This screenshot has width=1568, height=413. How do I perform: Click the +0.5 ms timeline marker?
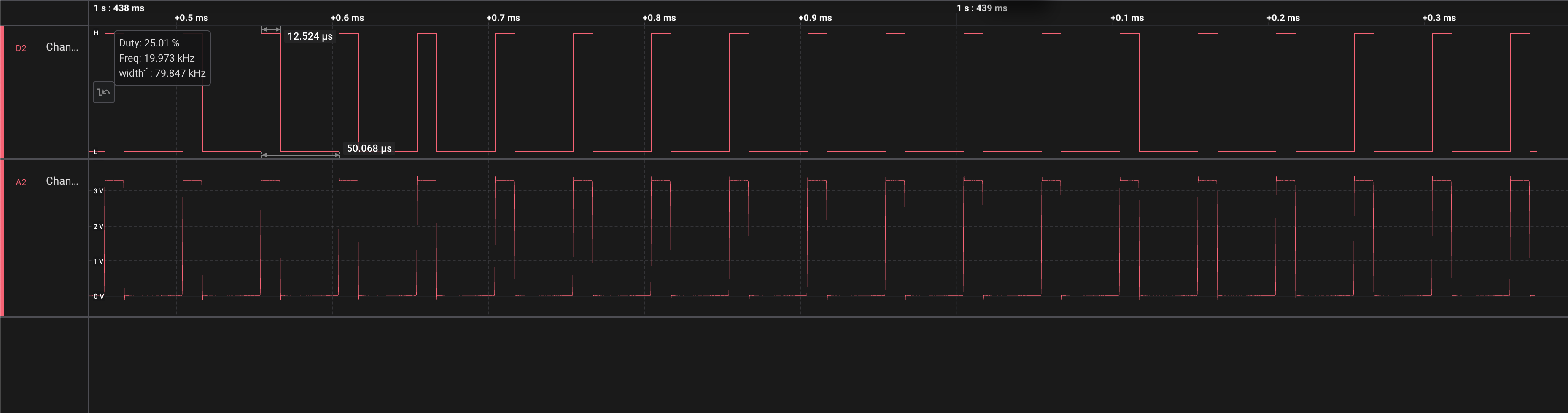tap(191, 18)
